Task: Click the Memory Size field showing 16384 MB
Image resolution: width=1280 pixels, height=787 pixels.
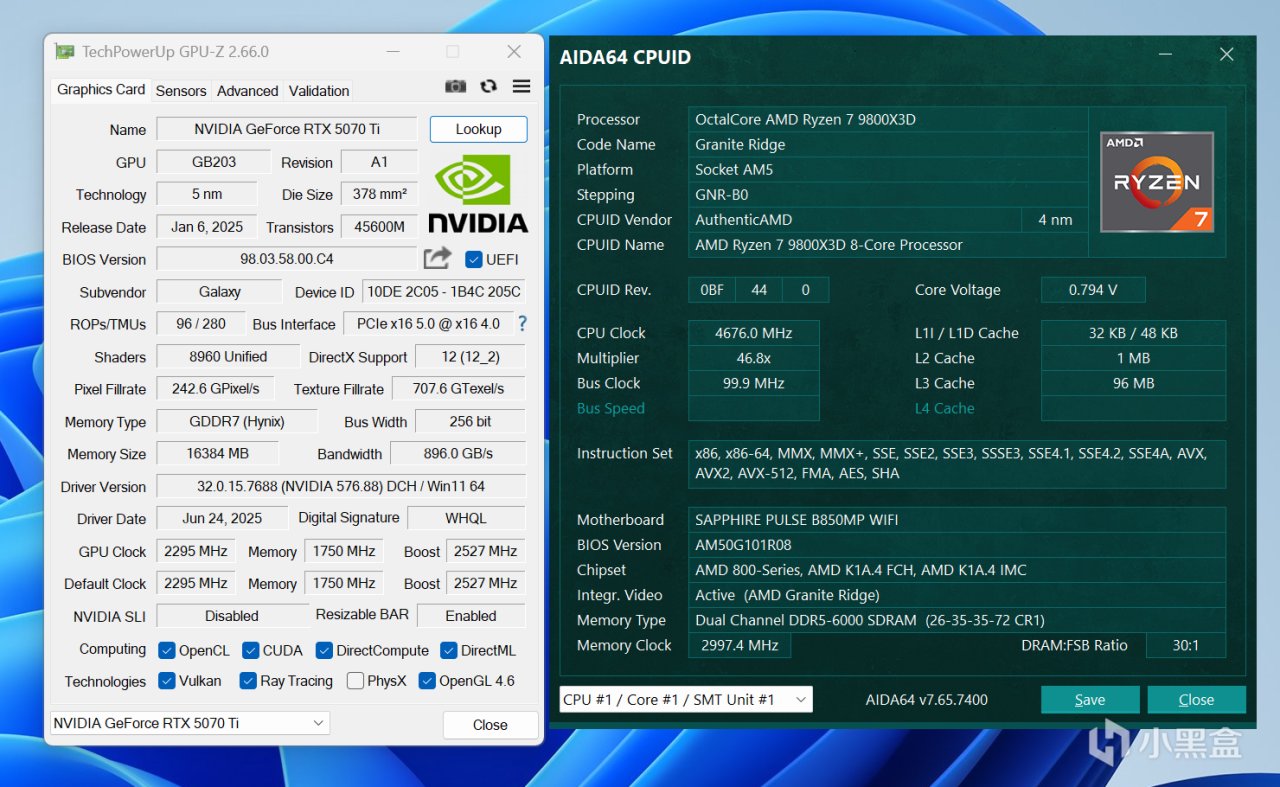Action: tap(217, 454)
